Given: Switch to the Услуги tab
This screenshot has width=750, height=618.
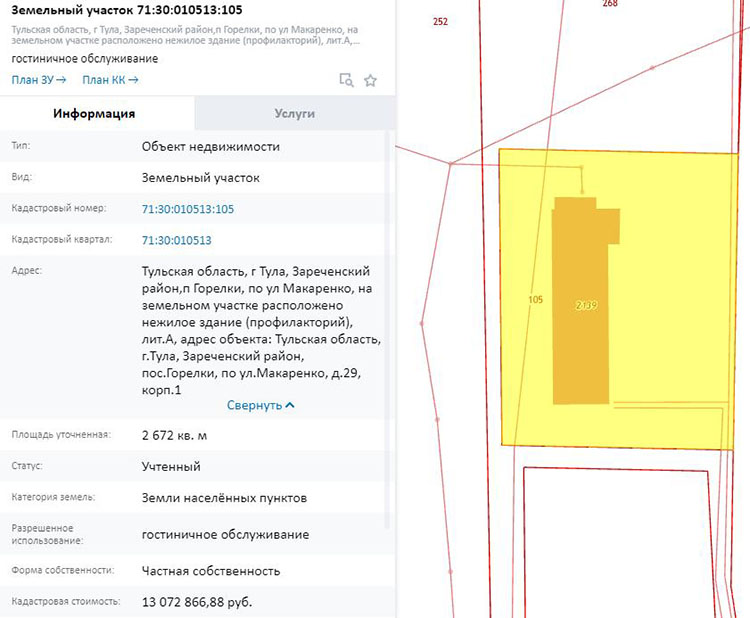Looking at the screenshot, I should (x=295, y=113).
